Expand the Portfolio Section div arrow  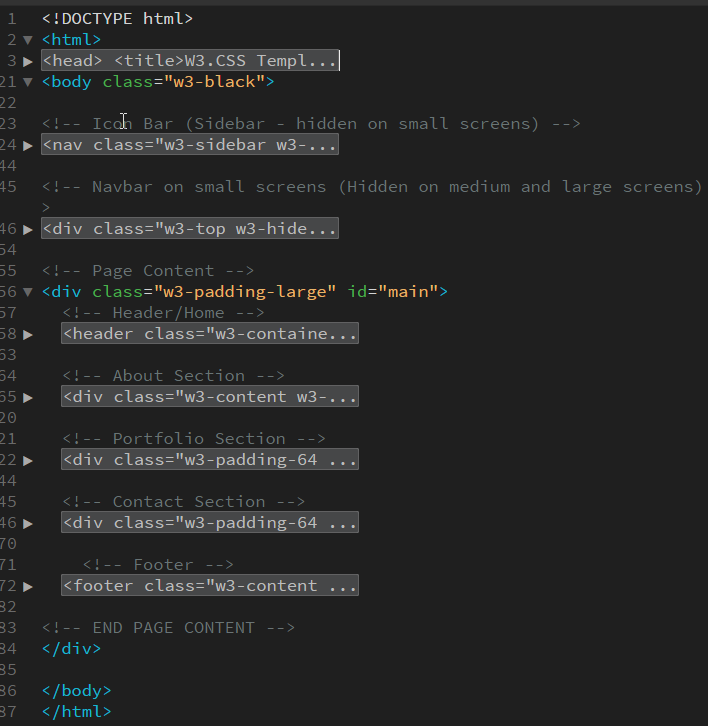28,460
